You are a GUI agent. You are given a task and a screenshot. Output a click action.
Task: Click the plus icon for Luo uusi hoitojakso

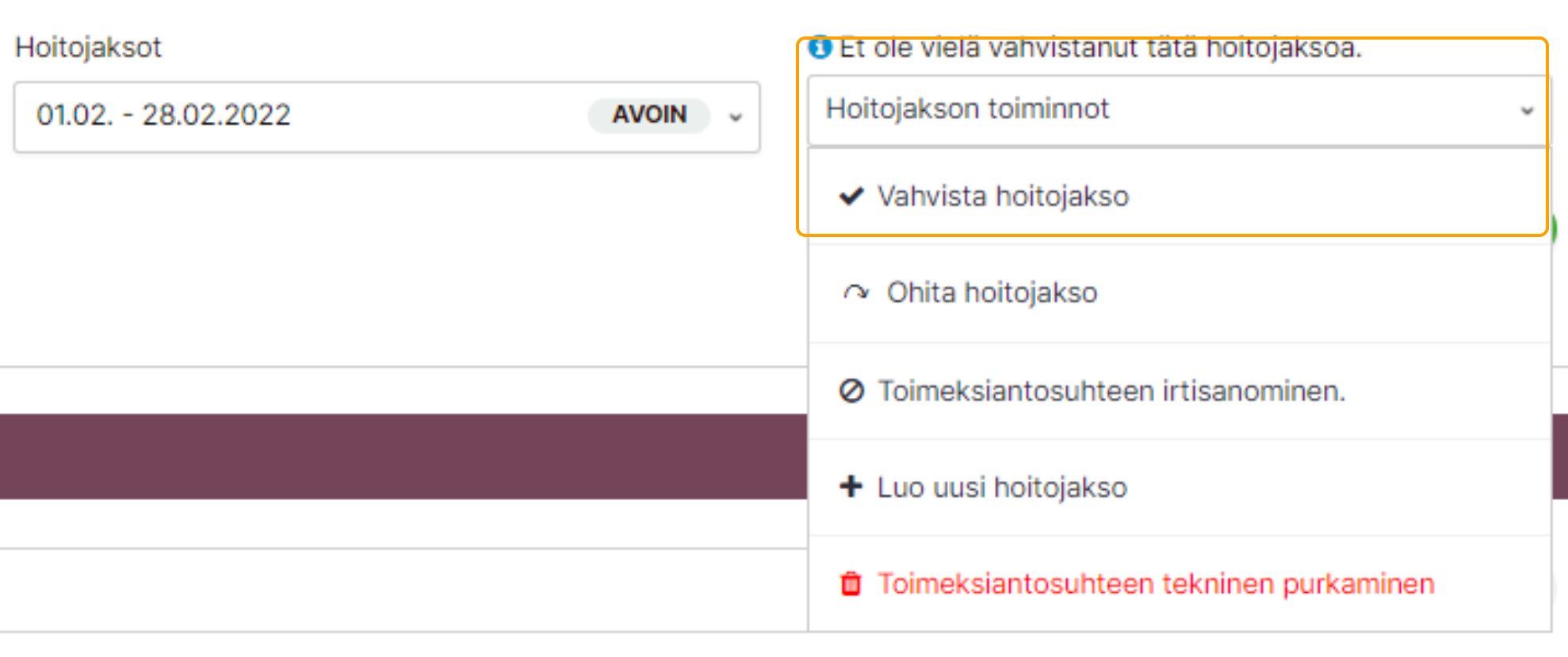[851, 487]
